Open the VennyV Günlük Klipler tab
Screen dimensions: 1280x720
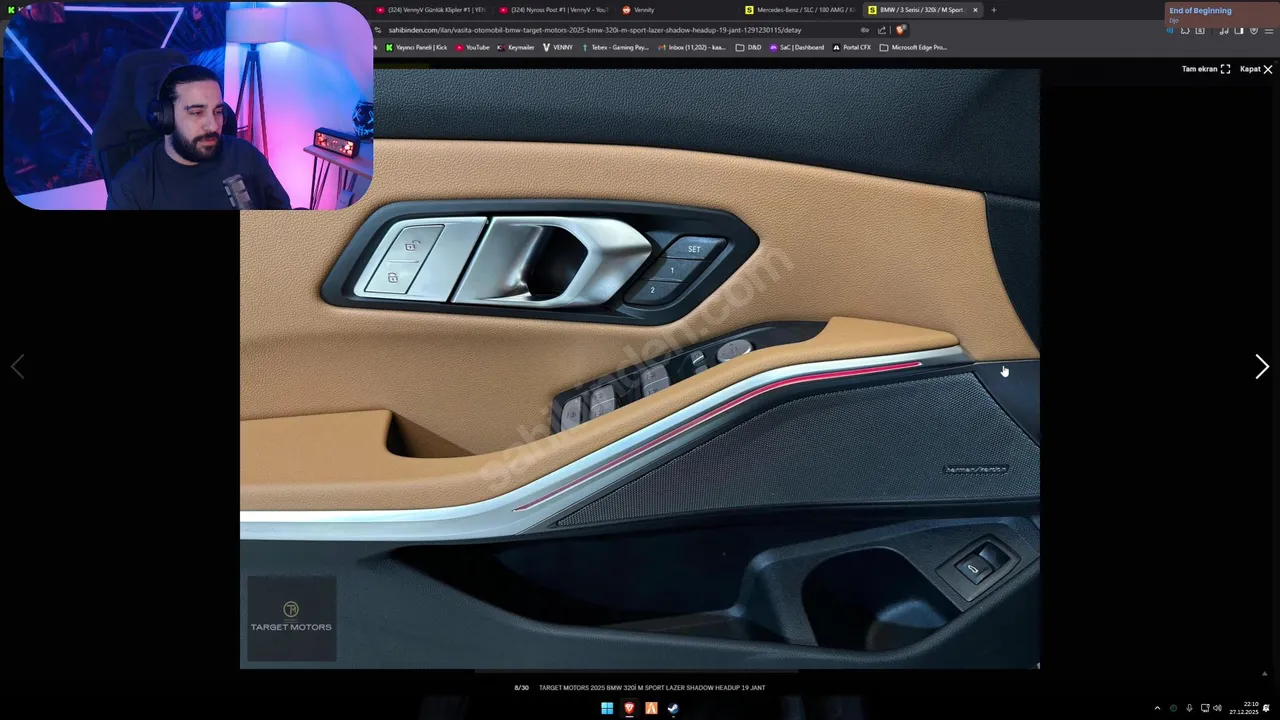click(430, 10)
